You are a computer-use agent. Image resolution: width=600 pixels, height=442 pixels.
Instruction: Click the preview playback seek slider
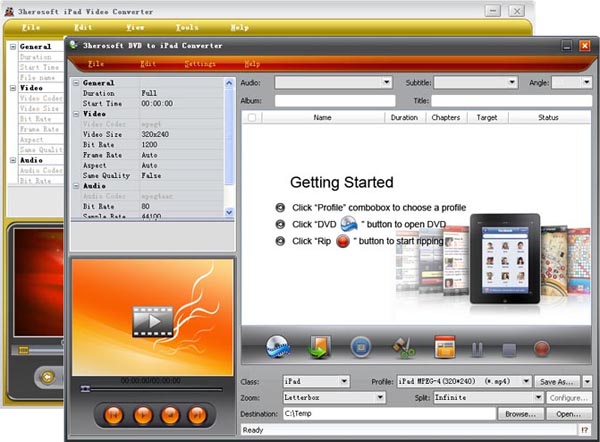pyautogui.click(x=150, y=388)
